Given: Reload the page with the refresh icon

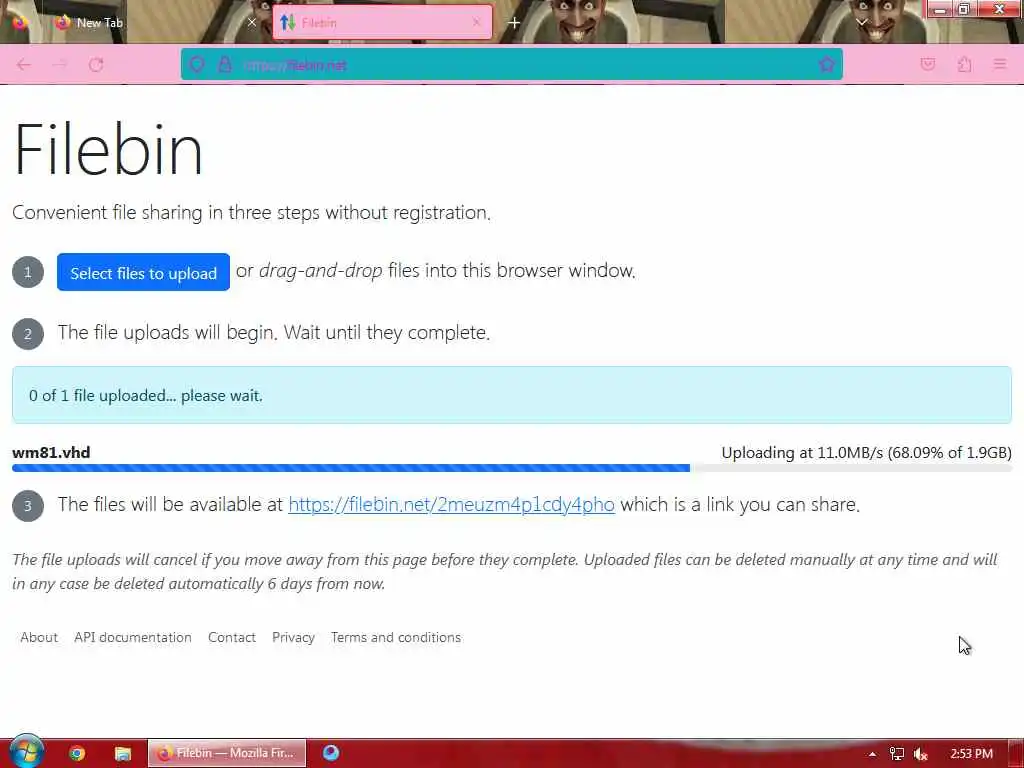Looking at the screenshot, I should pos(96,65).
